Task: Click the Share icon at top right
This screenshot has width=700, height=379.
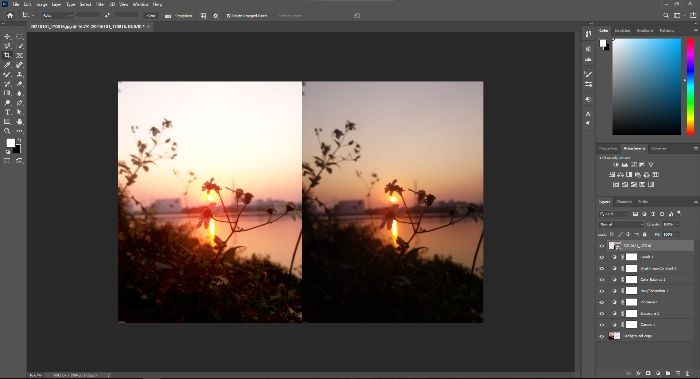Action: click(693, 16)
